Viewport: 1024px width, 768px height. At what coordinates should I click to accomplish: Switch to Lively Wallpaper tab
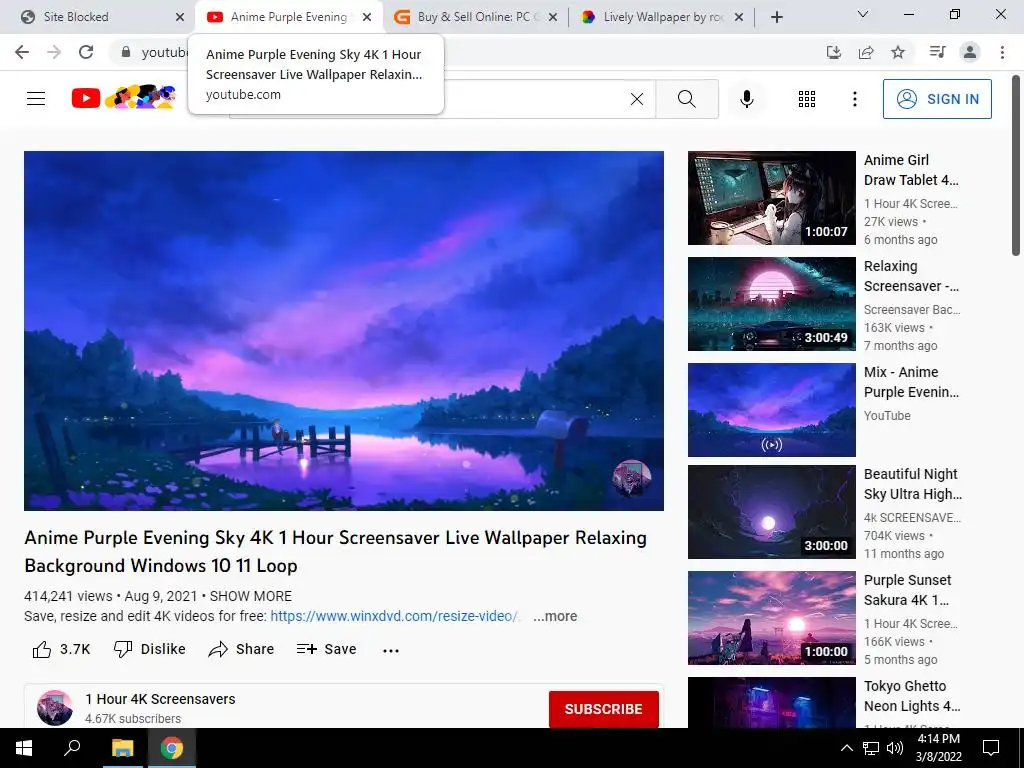tap(662, 17)
